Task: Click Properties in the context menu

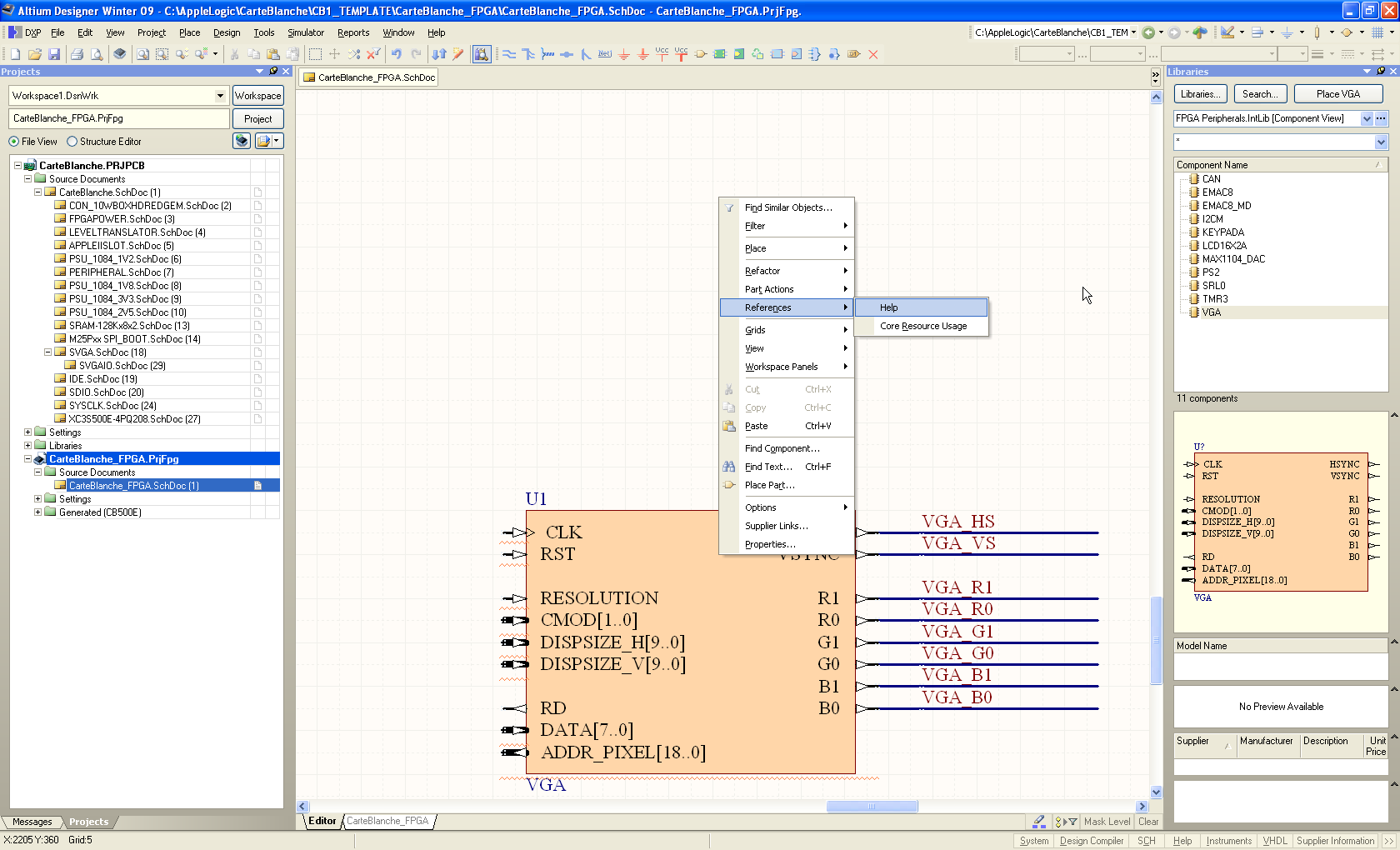Action: coord(787,544)
